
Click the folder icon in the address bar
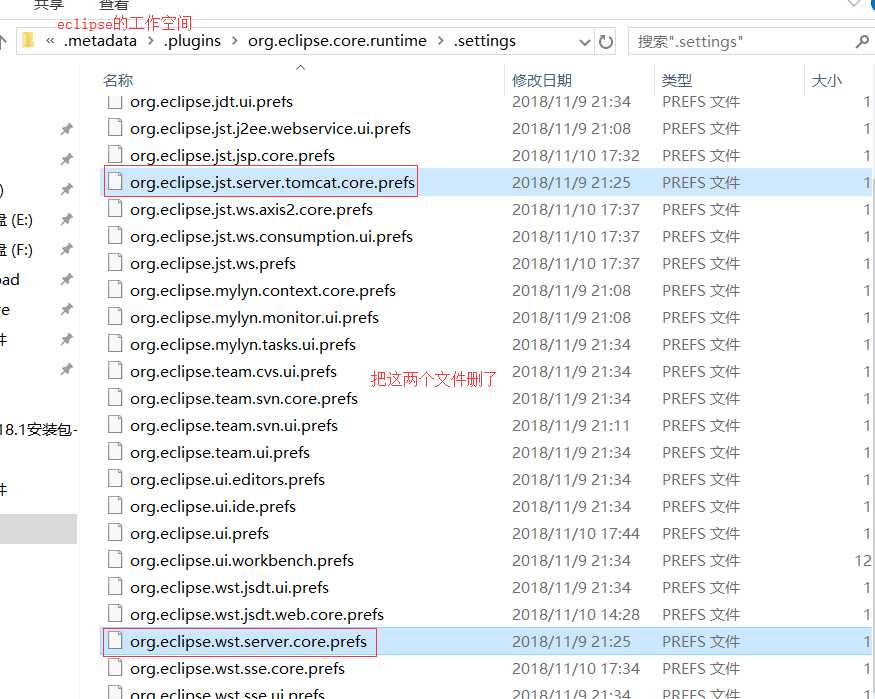click(28, 41)
